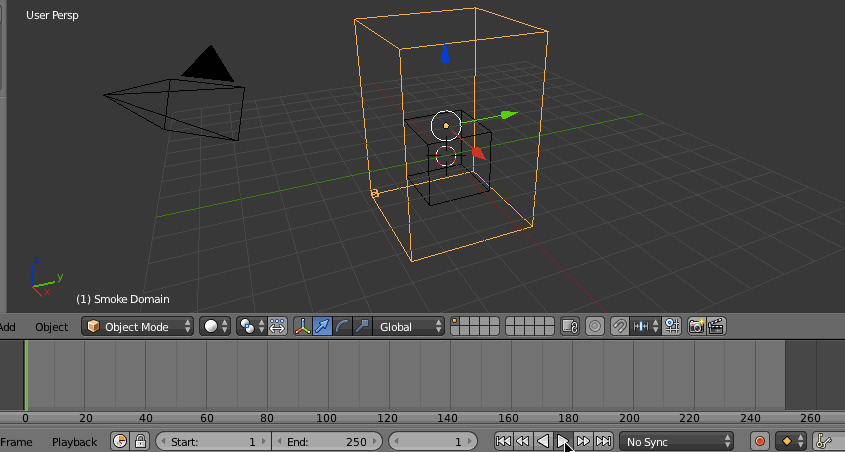The width and height of the screenshot is (845, 452).
Task: Click the End frame field
Action: click(327, 442)
